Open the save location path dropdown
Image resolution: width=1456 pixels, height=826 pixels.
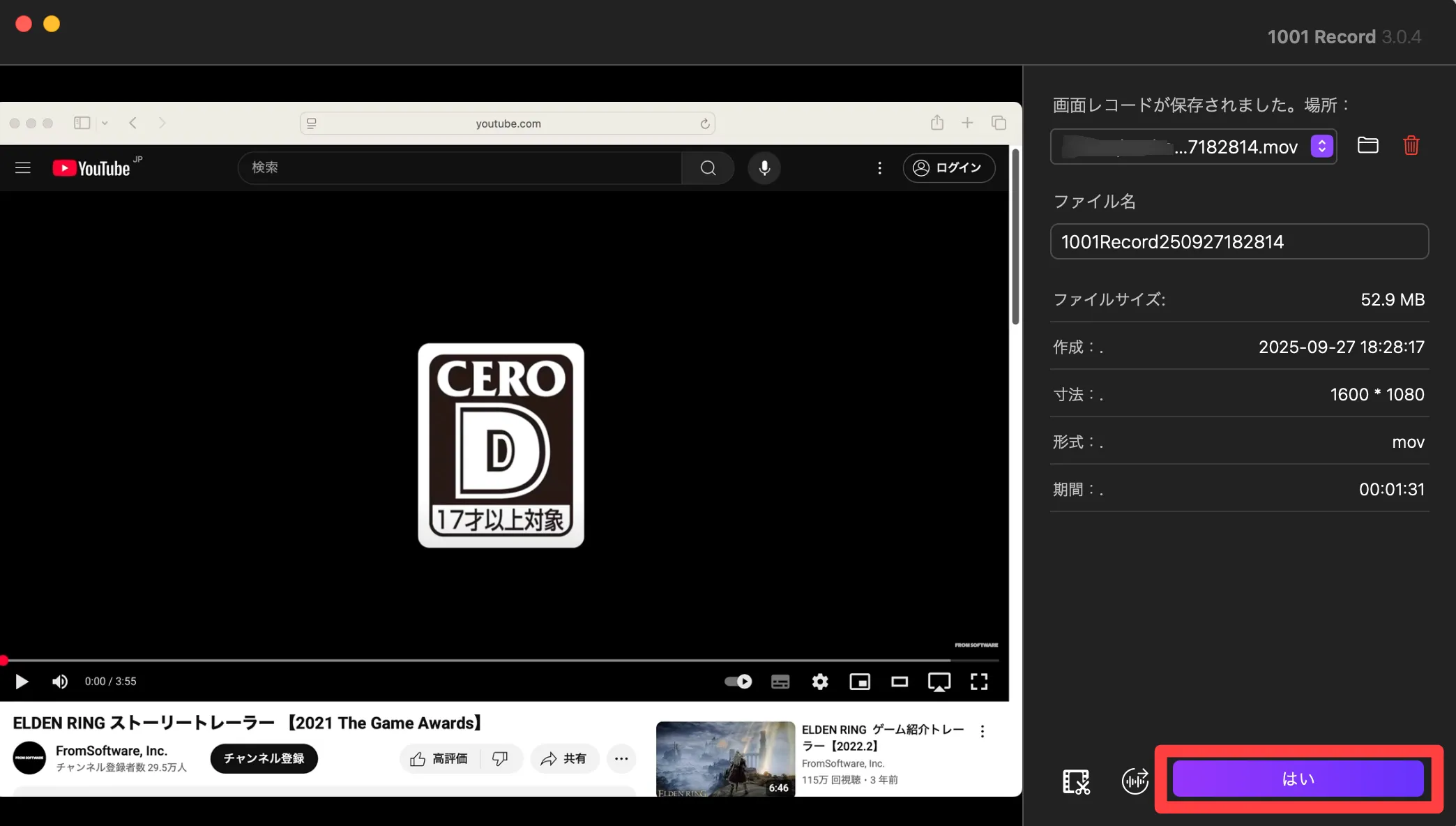[x=1321, y=147]
